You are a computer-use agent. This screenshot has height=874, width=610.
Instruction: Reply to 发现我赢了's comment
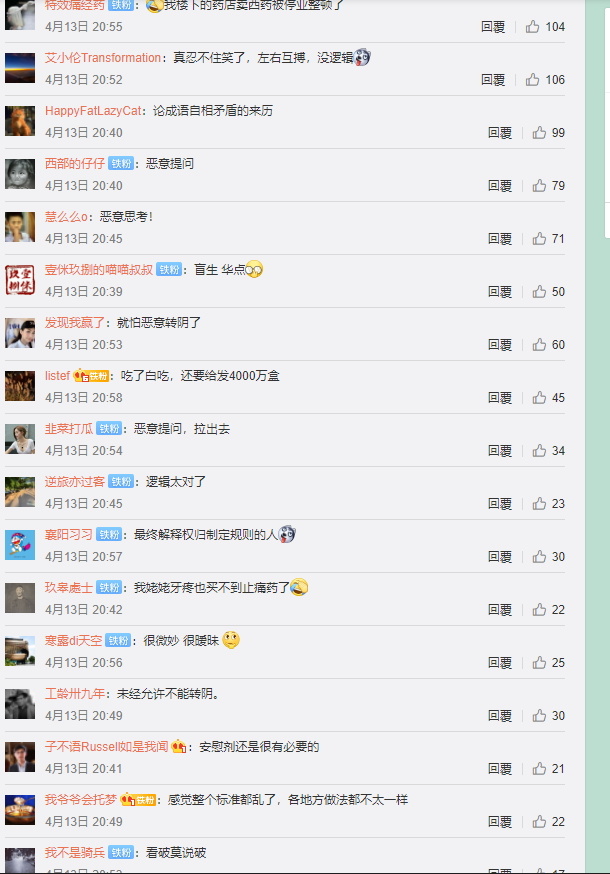coord(500,344)
